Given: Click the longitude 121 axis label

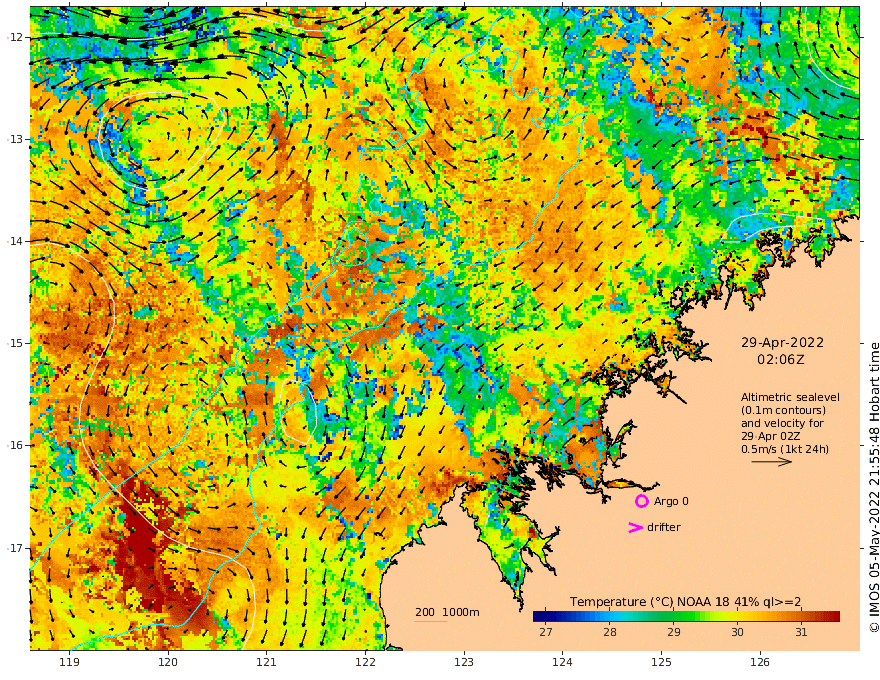Looking at the screenshot, I should 267,662.
